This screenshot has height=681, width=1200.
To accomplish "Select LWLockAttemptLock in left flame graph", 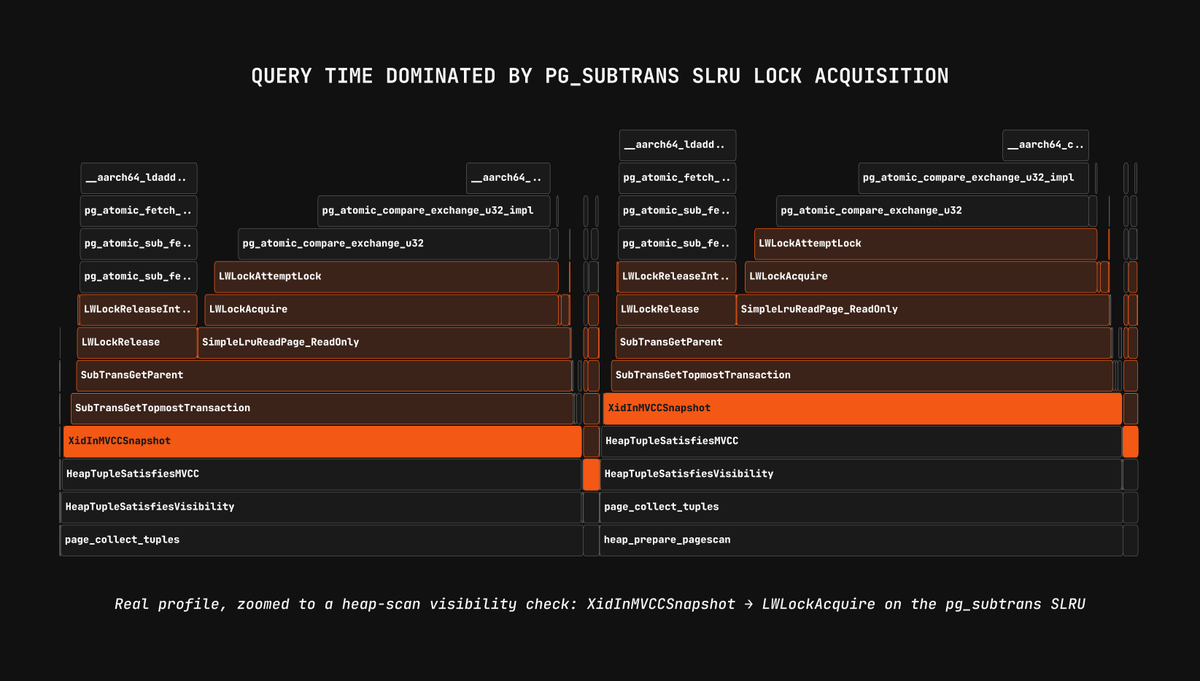I will [386, 276].
